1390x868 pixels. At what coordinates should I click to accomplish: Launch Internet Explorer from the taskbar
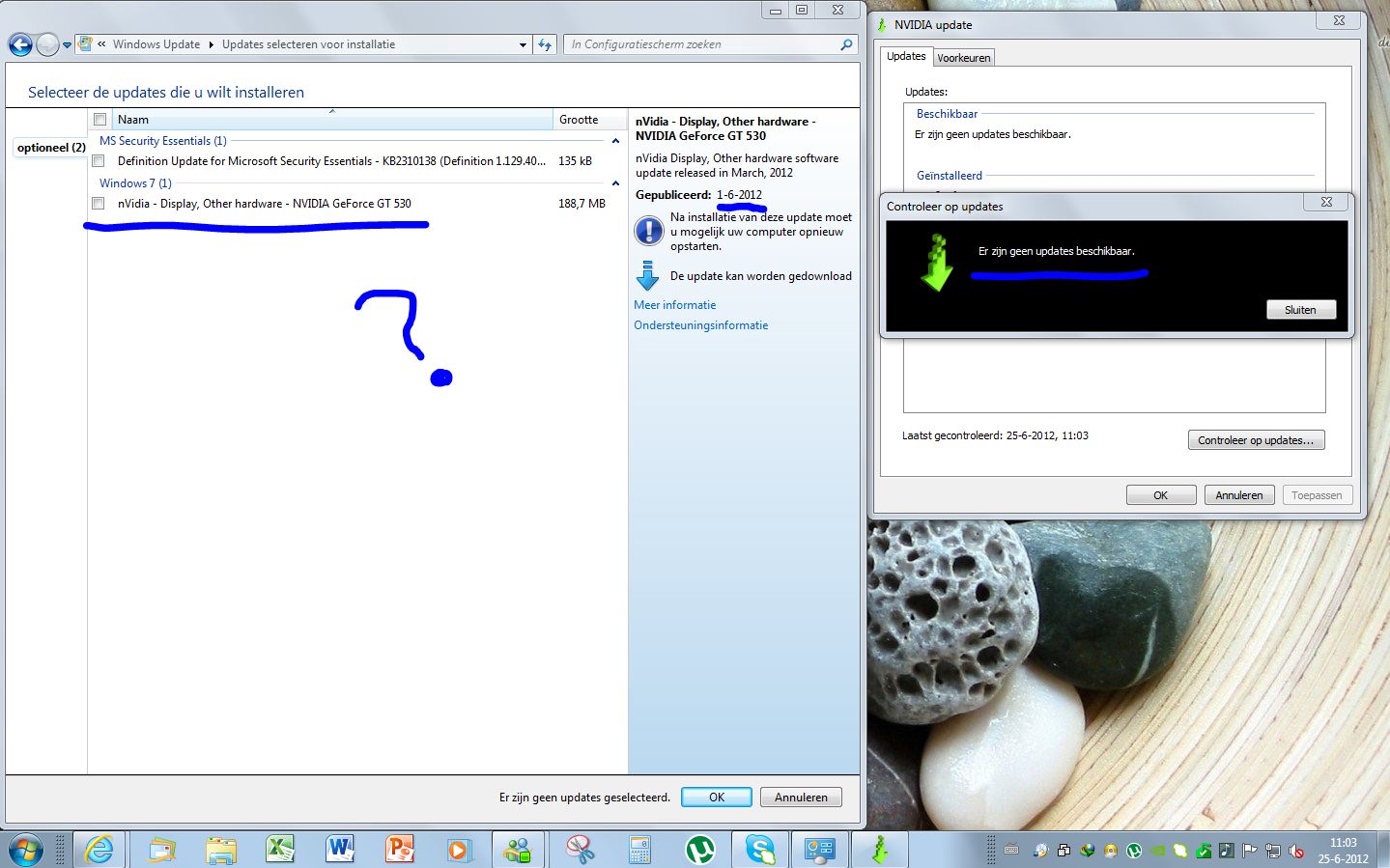point(98,850)
